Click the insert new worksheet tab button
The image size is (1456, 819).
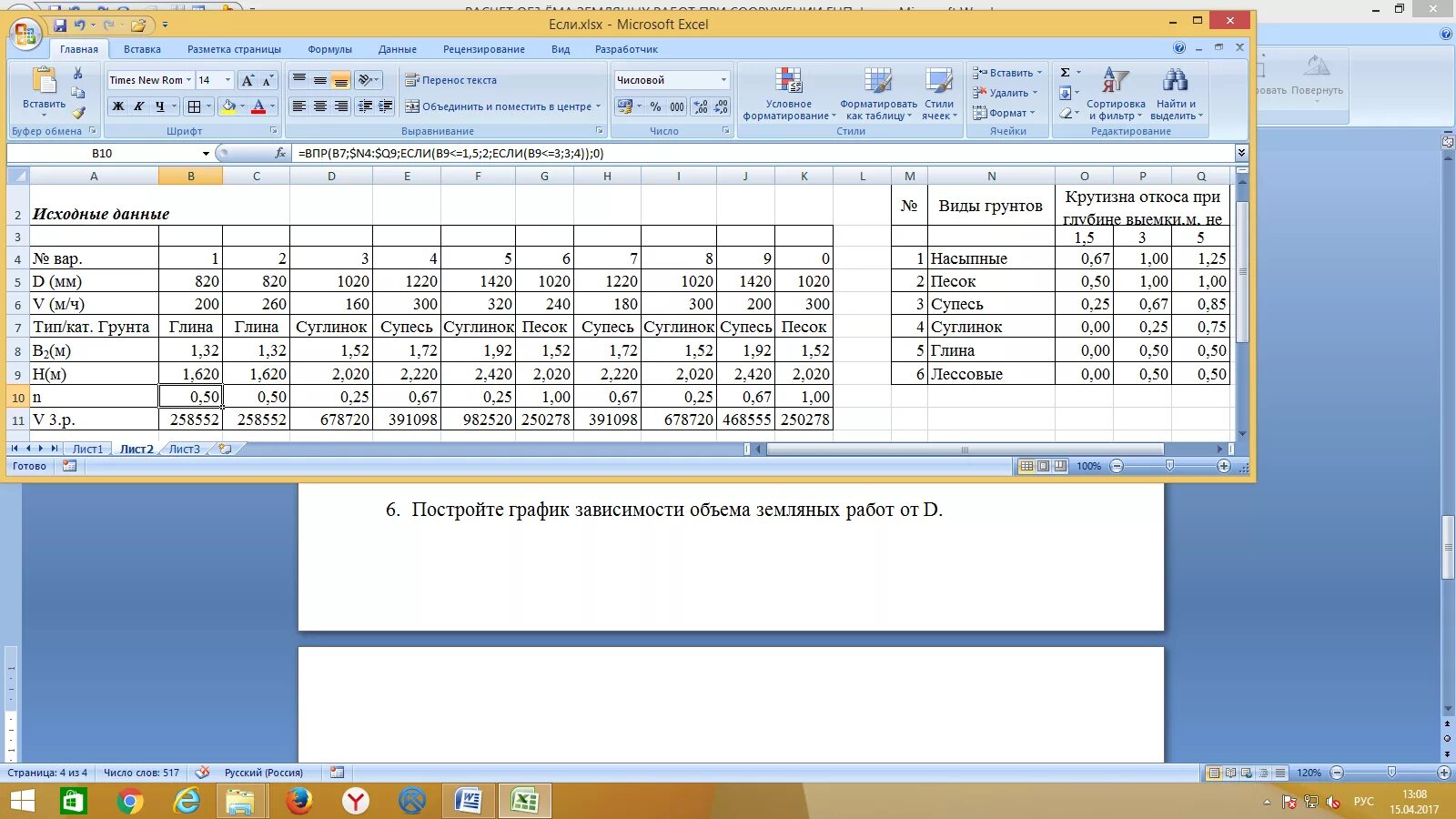225,449
